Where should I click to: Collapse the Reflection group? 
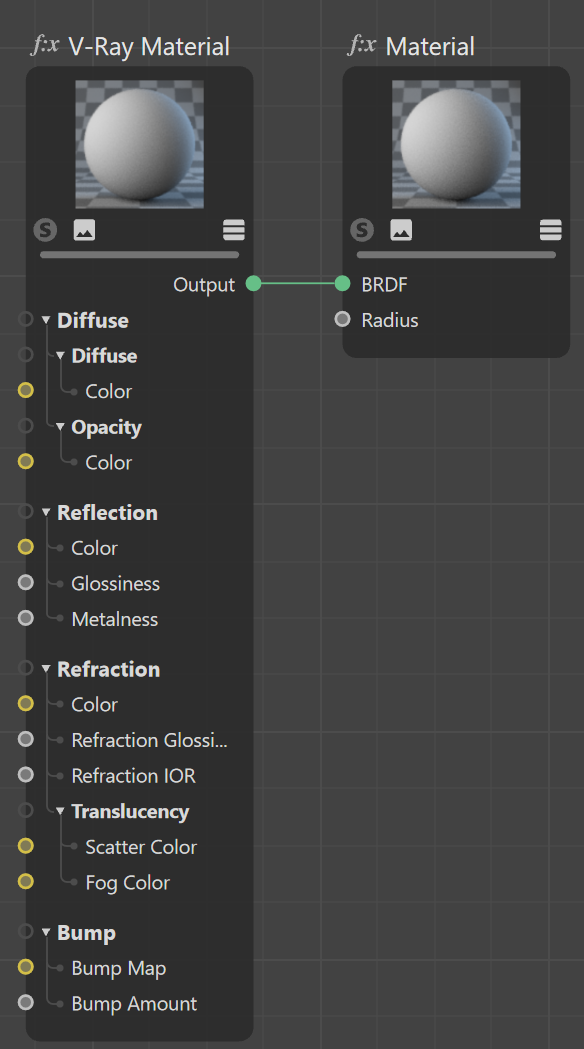[x=45, y=512]
